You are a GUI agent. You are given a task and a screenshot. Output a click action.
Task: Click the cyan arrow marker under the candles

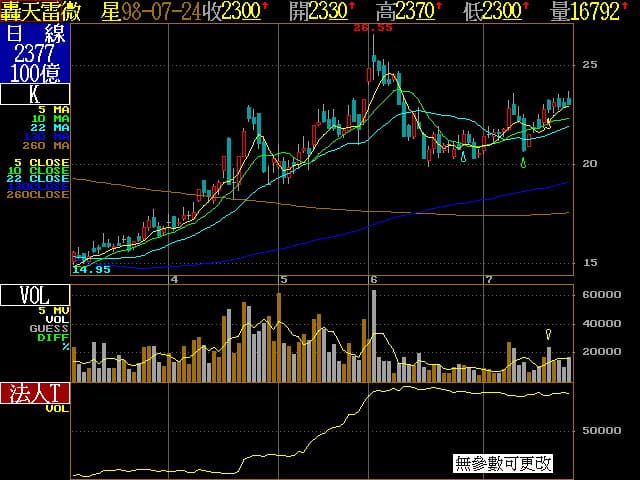[462, 156]
